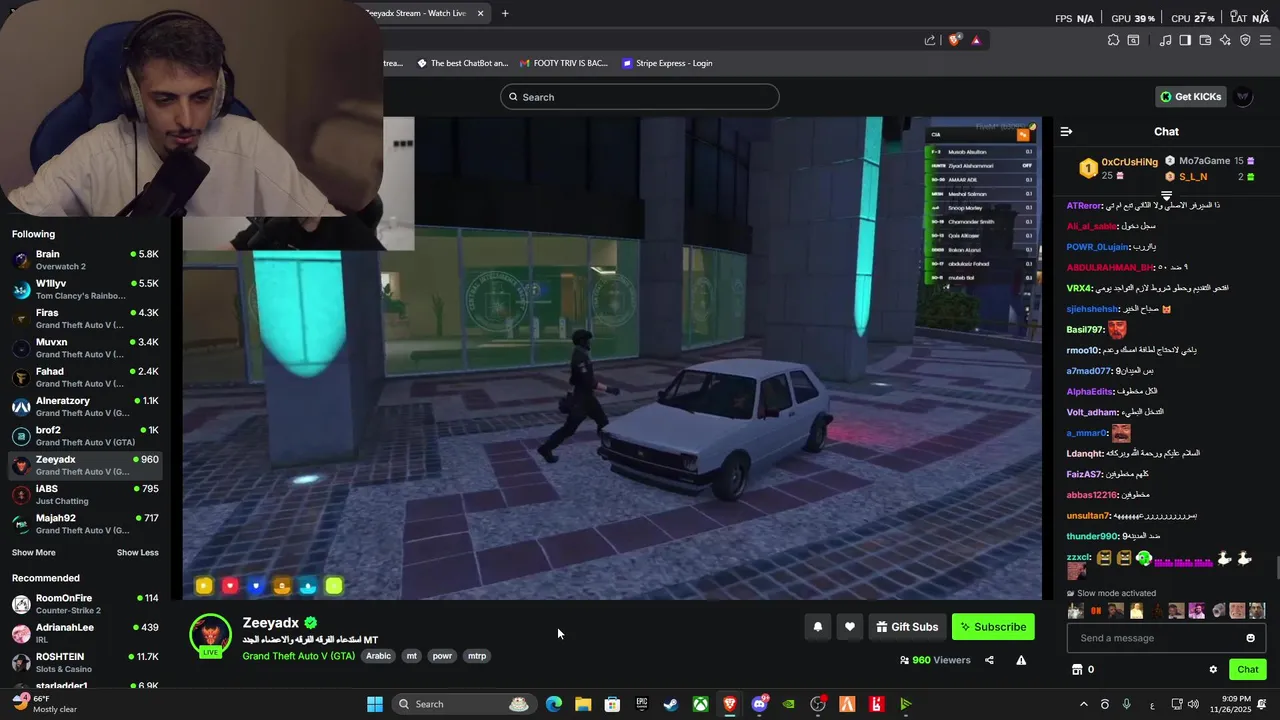Open Grand Theft Auto V category link

coord(298,656)
